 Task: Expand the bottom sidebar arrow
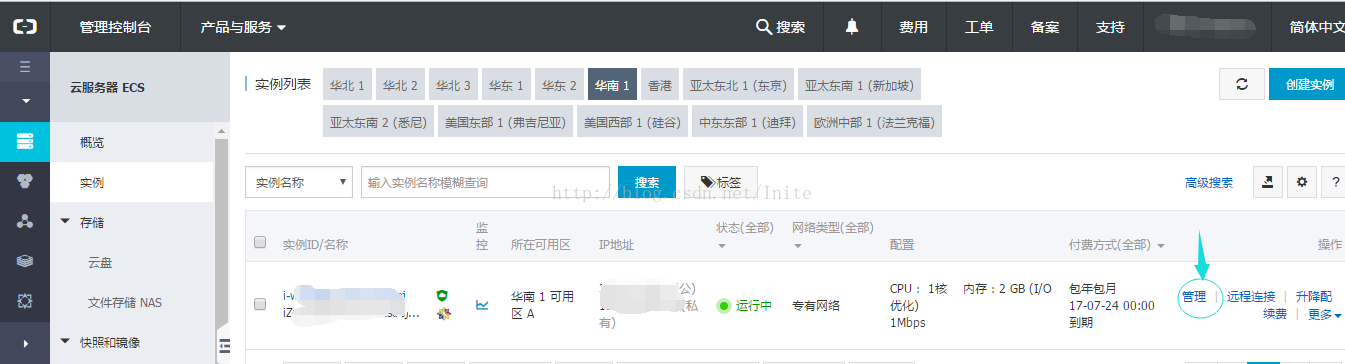pyautogui.click(x=25, y=343)
